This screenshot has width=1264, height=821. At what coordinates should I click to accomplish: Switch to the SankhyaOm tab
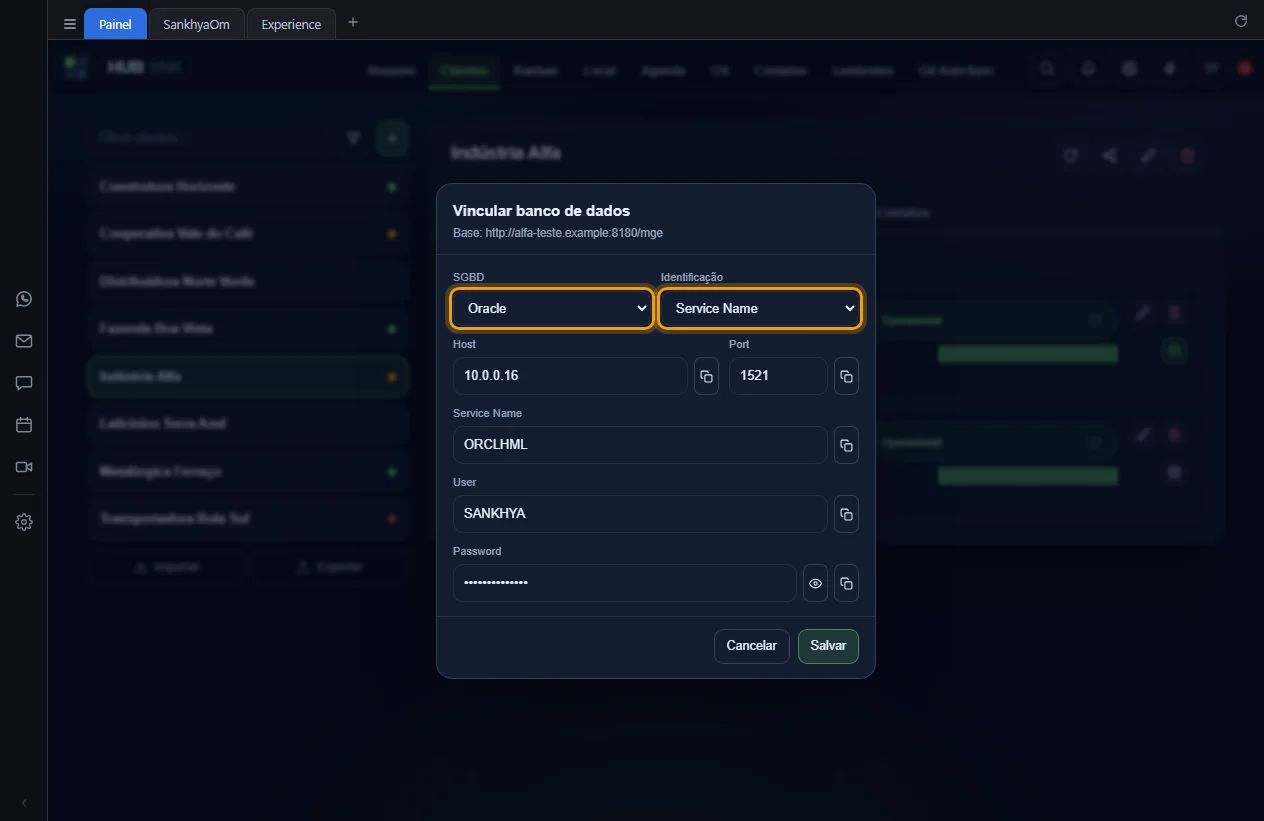(196, 24)
